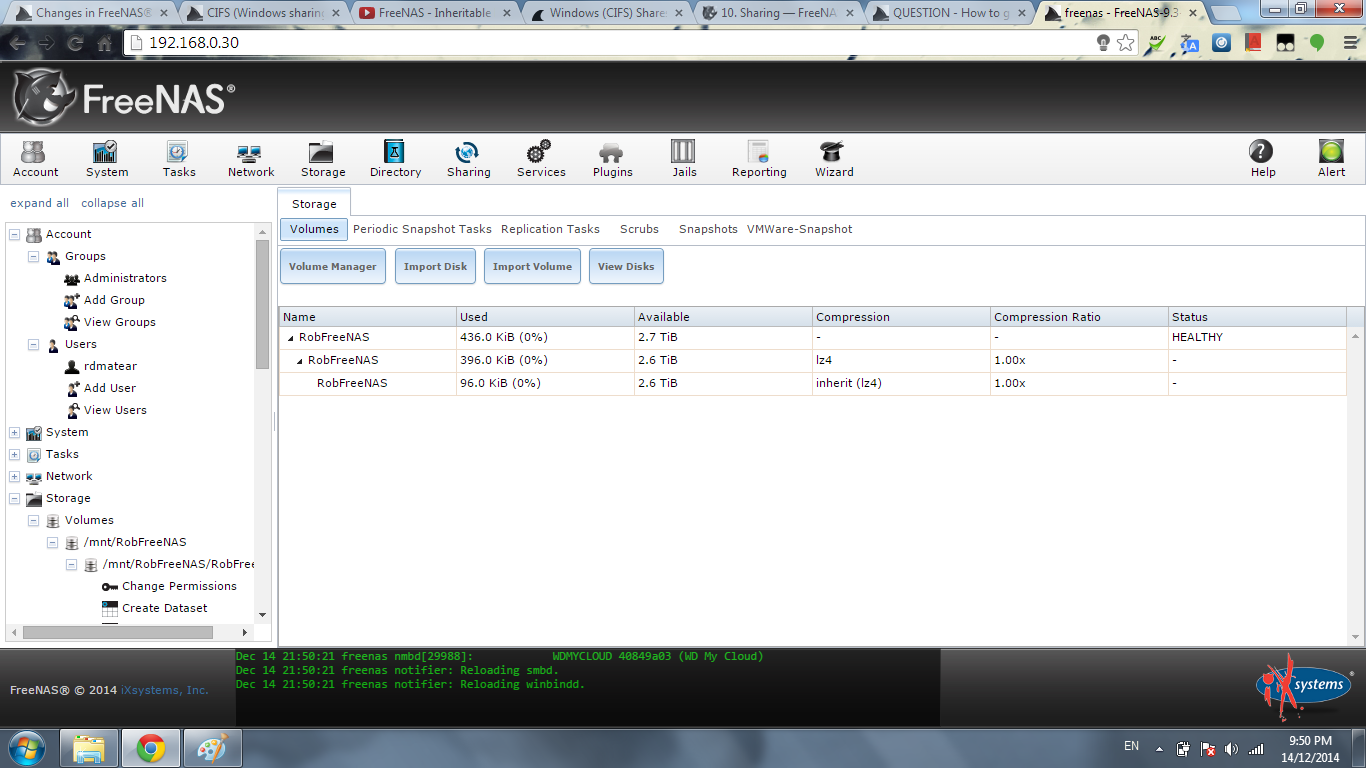
Task: Click the vertical scrollbar of the tree
Action: pos(263,304)
